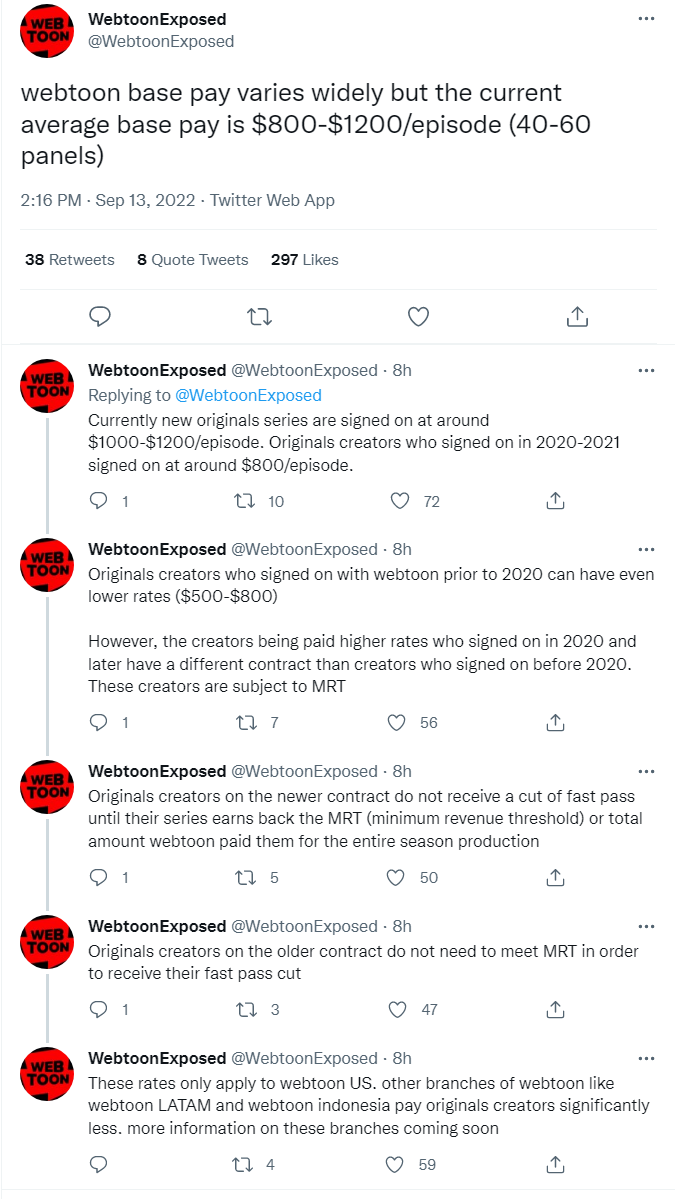
Task: Share the webtoon LATAM reply tweet
Action: [558, 1164]
